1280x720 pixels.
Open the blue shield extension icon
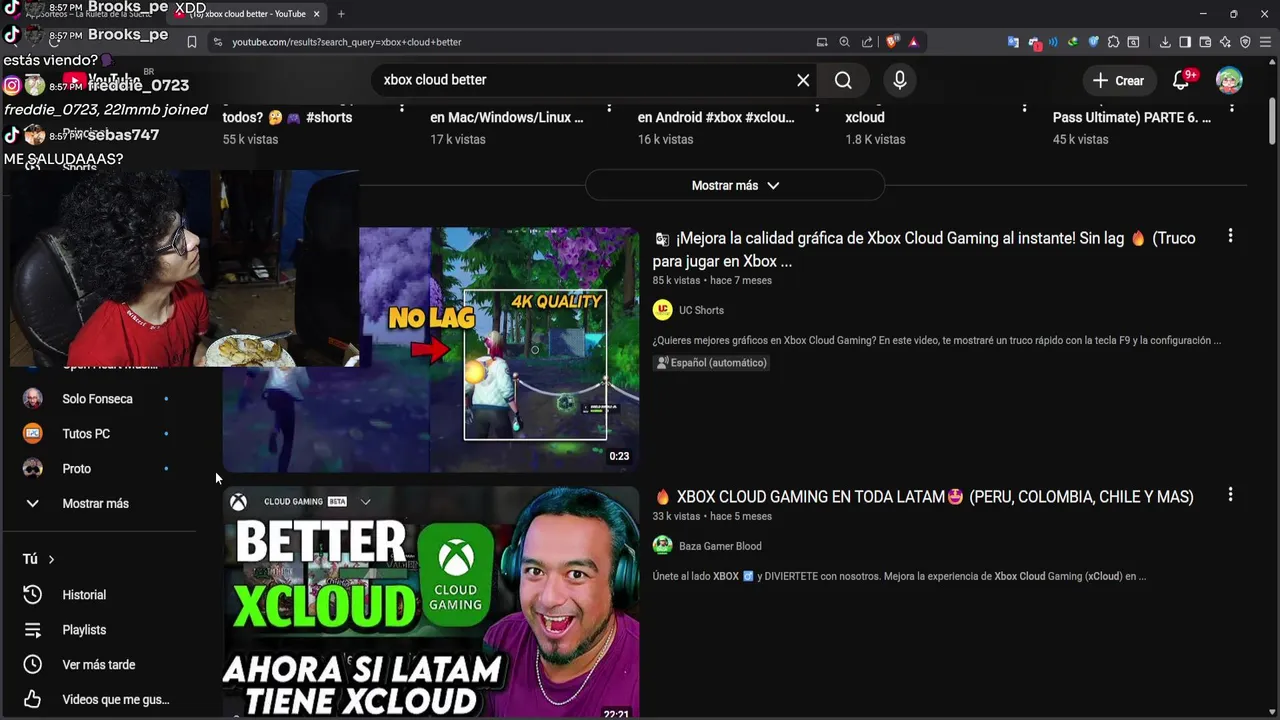[x=1093, y=42]
